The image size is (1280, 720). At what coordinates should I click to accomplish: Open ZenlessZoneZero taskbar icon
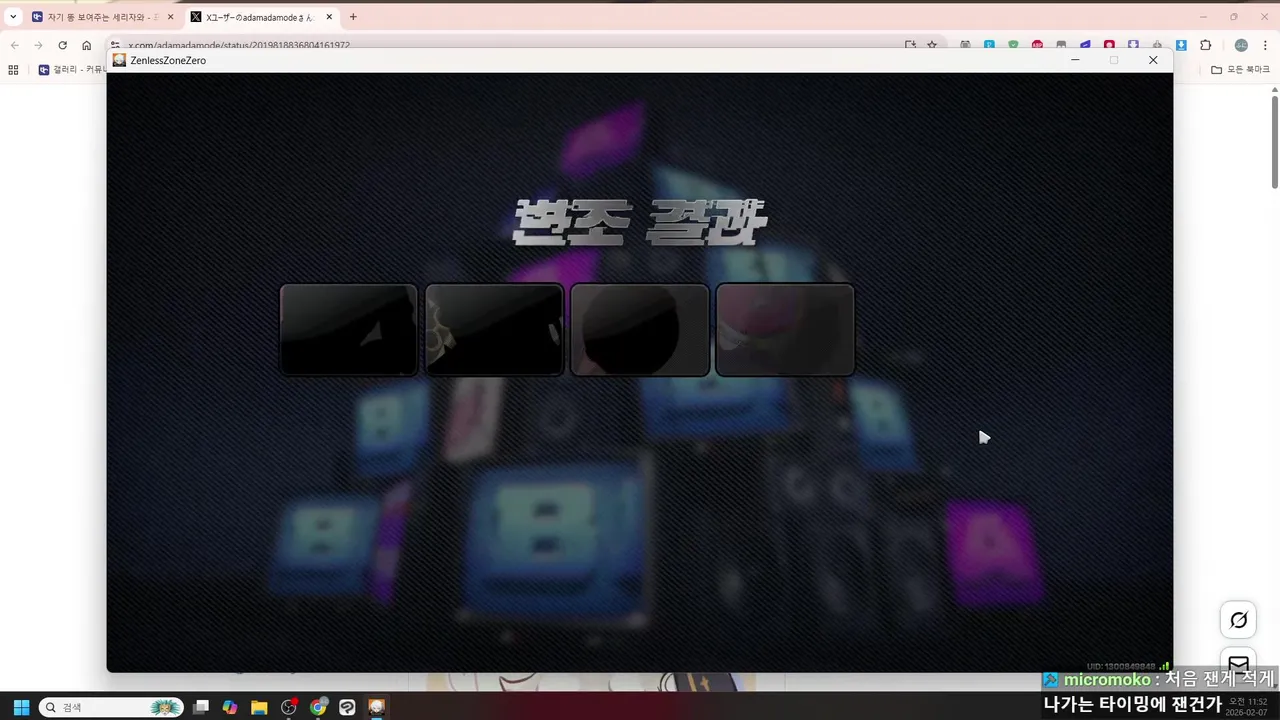pyautogui.click(x=376, y=707)
